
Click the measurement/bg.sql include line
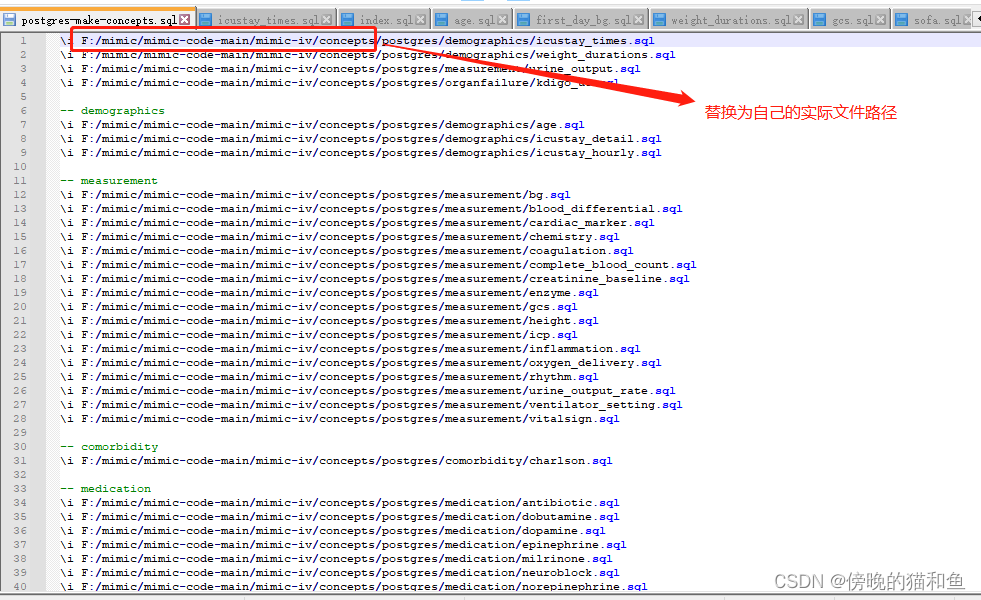pos(315,195)
